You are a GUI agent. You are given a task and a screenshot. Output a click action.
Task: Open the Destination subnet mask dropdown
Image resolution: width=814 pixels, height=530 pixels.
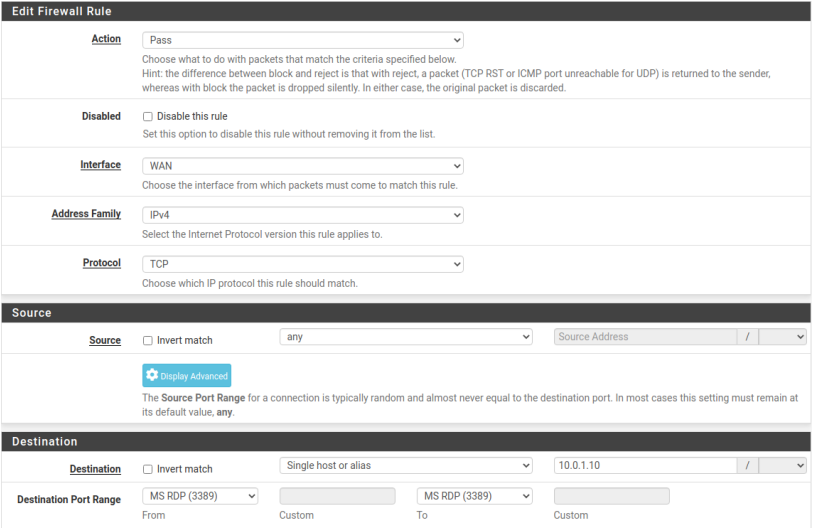782,466
